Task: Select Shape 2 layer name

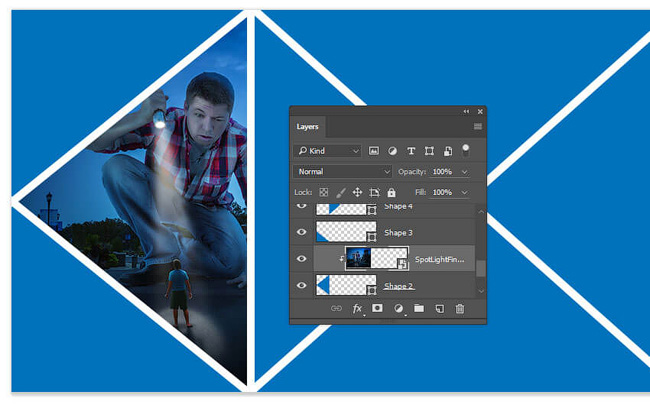Action: (398, 286)
